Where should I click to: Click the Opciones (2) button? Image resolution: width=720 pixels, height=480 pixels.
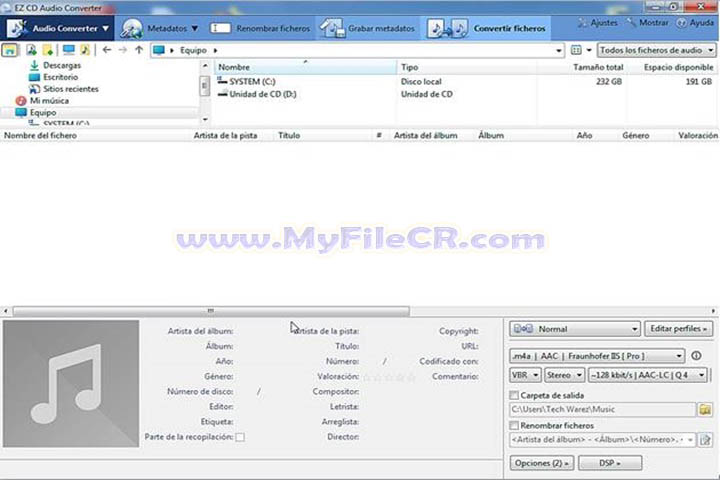541,463
